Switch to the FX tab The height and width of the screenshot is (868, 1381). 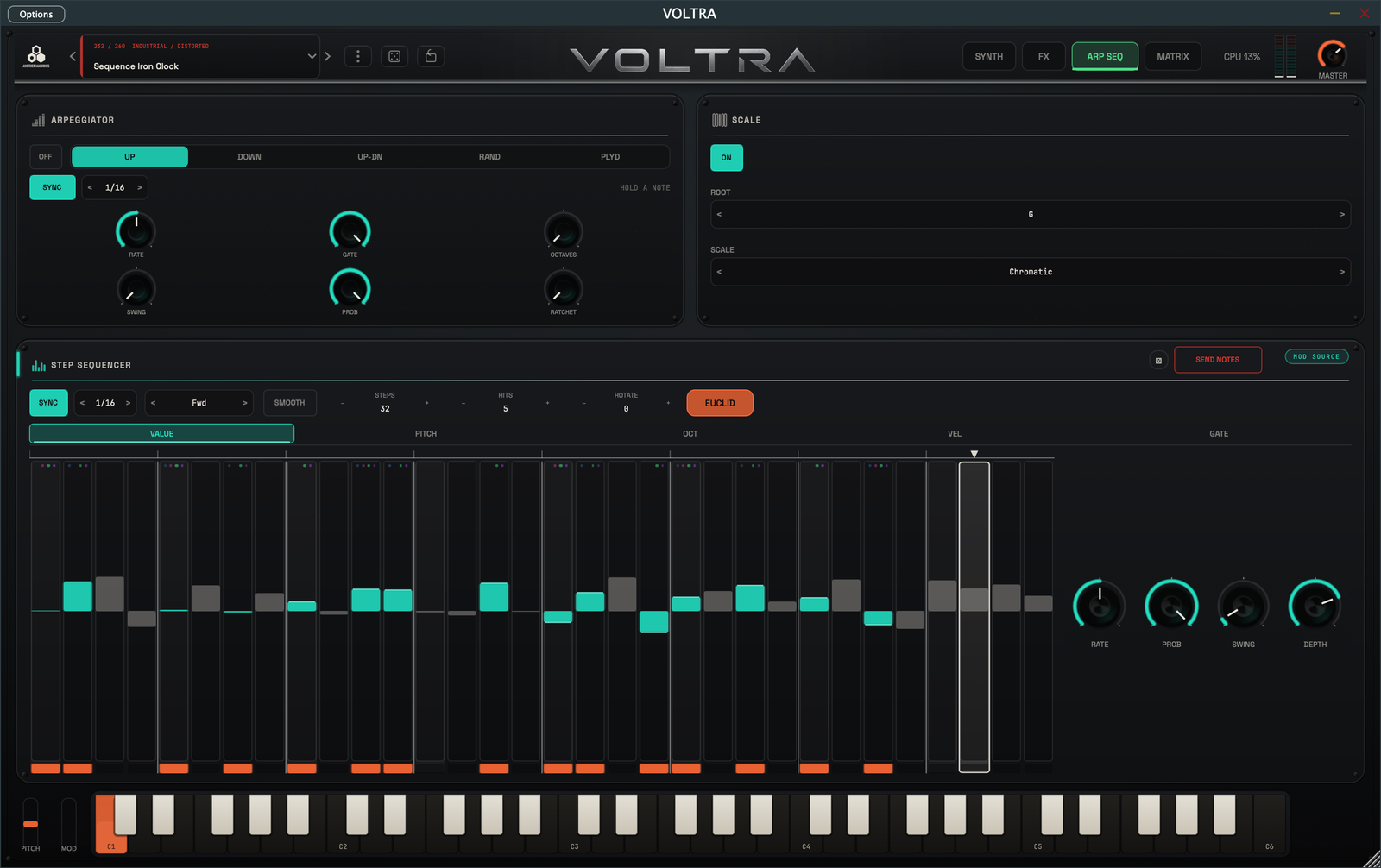[1044, 57]
